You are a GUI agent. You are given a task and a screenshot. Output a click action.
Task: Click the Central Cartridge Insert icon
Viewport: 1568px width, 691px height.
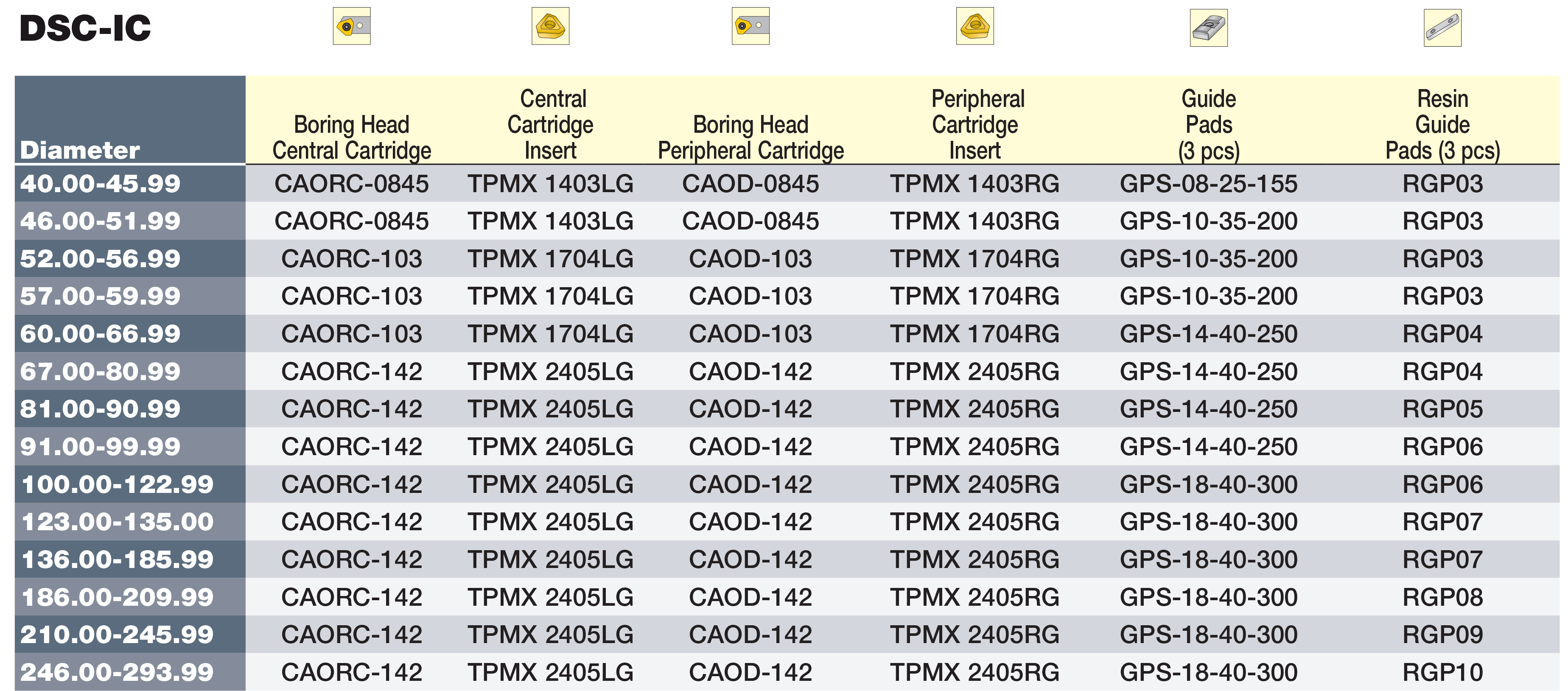(550, 26)
